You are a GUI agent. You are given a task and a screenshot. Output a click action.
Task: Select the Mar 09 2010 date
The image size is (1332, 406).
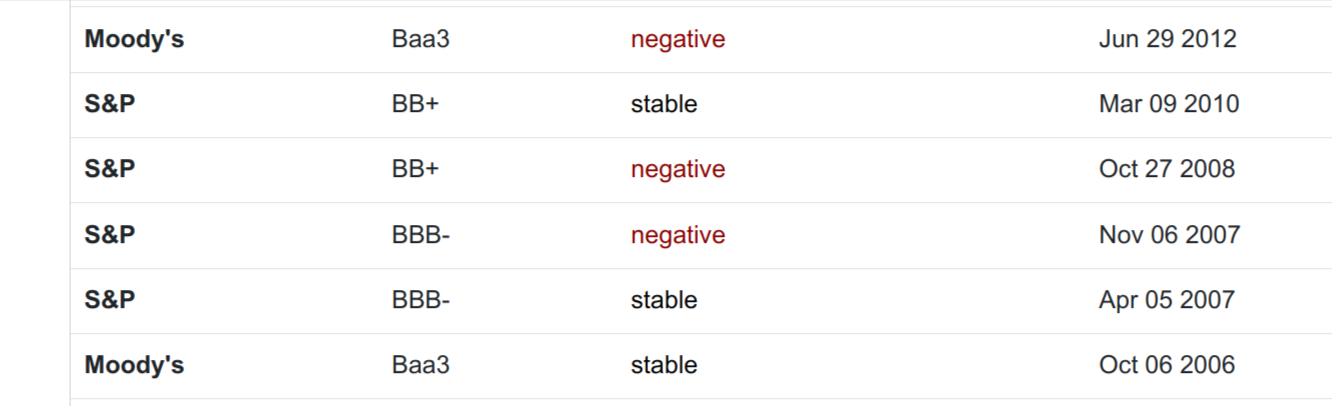(x=1168, y=104)
